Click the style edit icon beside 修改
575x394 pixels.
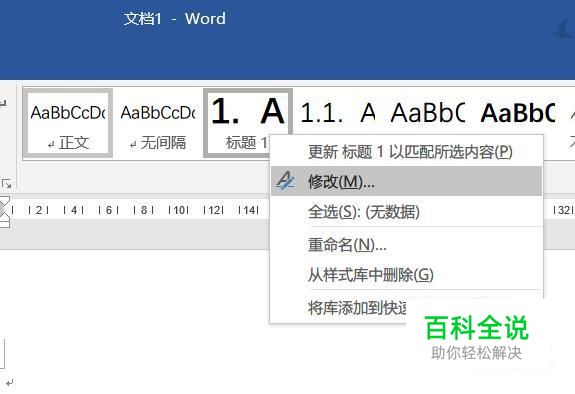click(285, 181)
